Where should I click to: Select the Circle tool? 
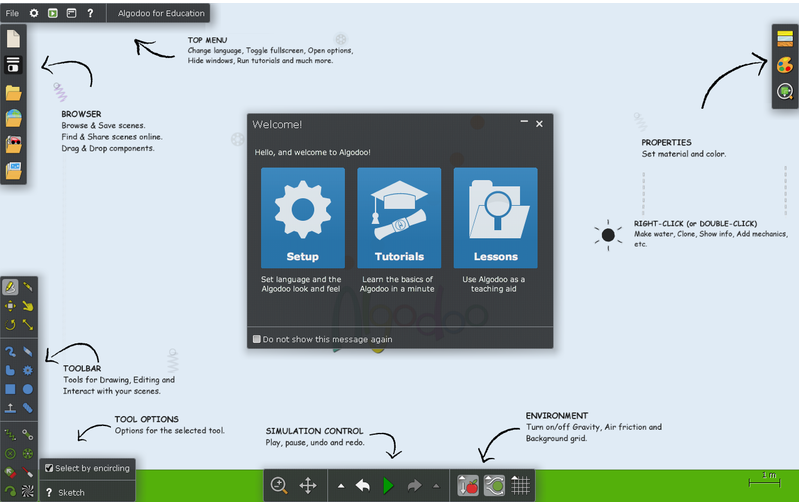coord(28,389)
